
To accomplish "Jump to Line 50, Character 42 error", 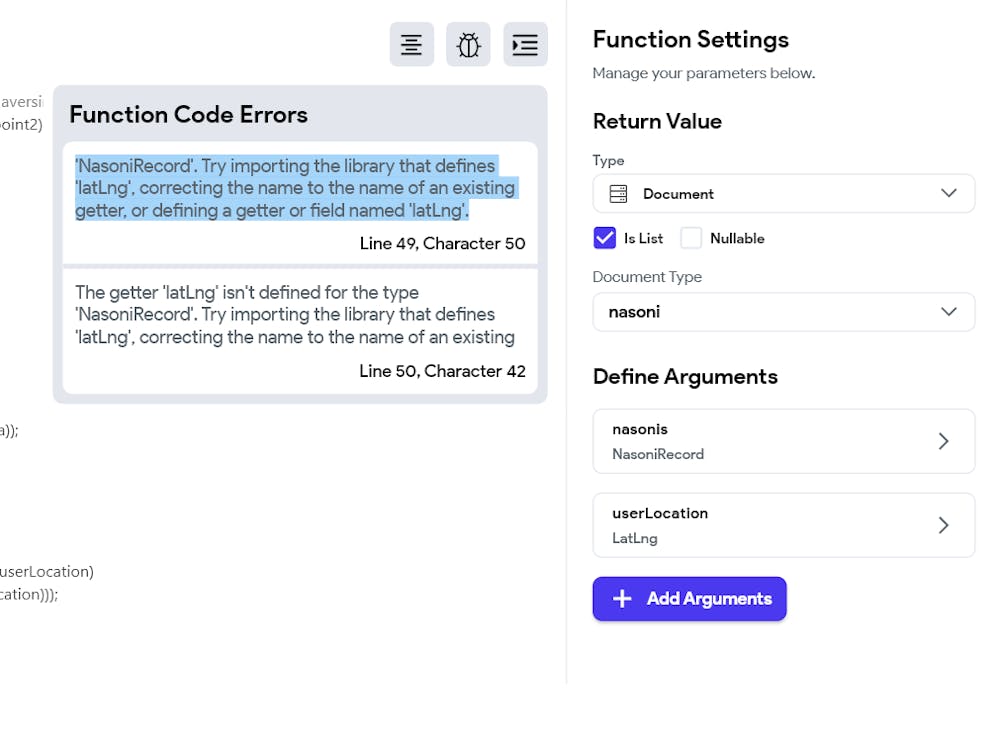I will click(x=442, y=371).
